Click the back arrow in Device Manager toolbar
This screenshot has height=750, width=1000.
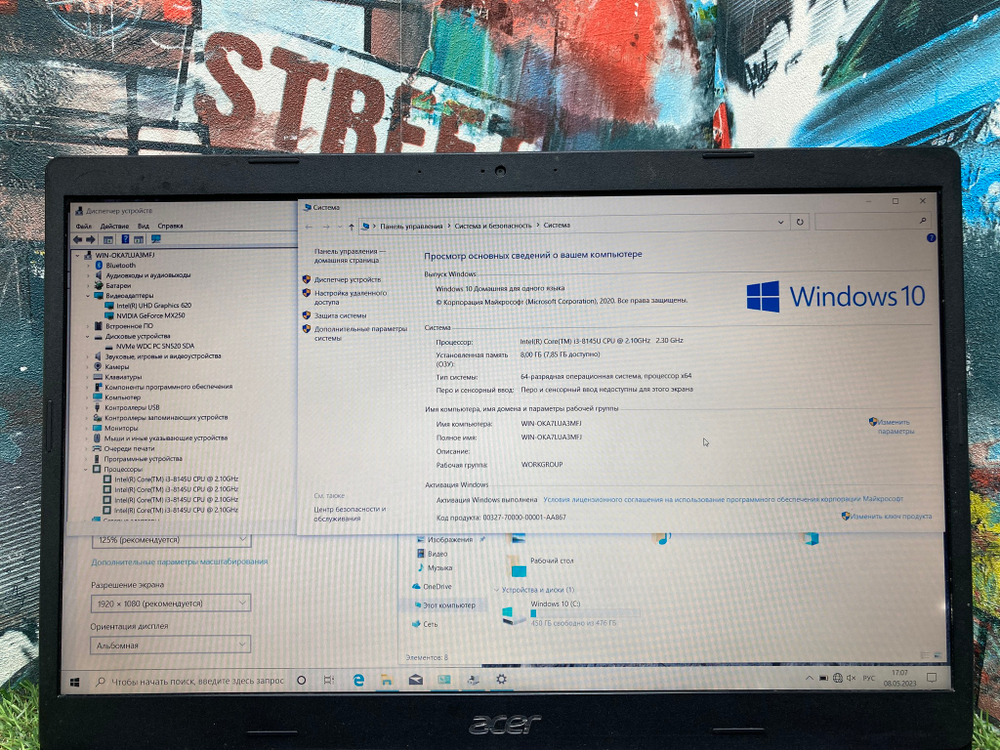[79, 240]
